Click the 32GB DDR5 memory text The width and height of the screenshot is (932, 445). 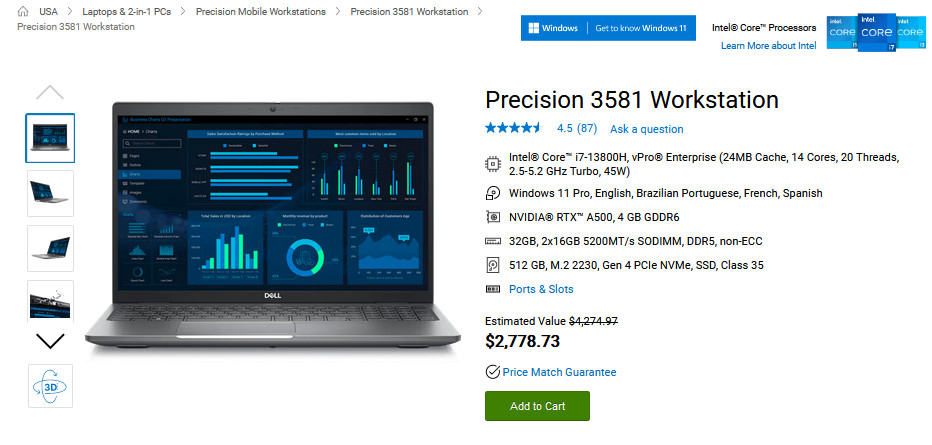tap(635, 241)
